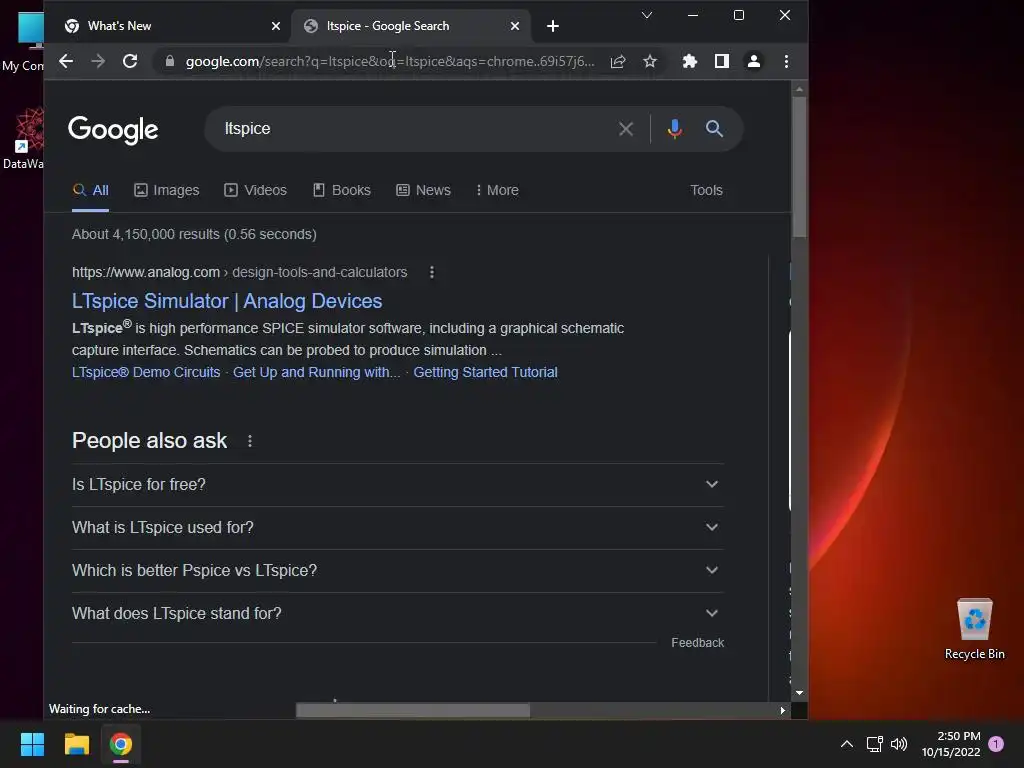The height and width of the screenshot is (768, 1024).
Task: Click the address bar URL
Action: click(x=390, y=61)
